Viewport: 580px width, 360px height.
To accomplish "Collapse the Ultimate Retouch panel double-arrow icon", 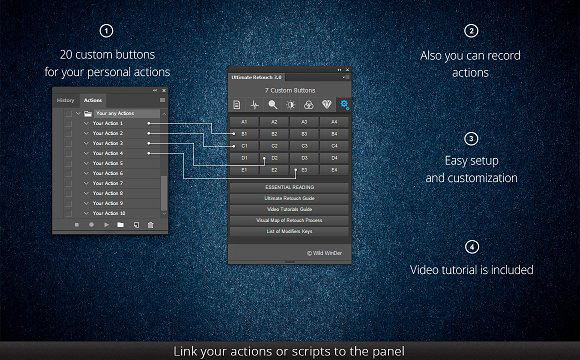I will [339, 70].
